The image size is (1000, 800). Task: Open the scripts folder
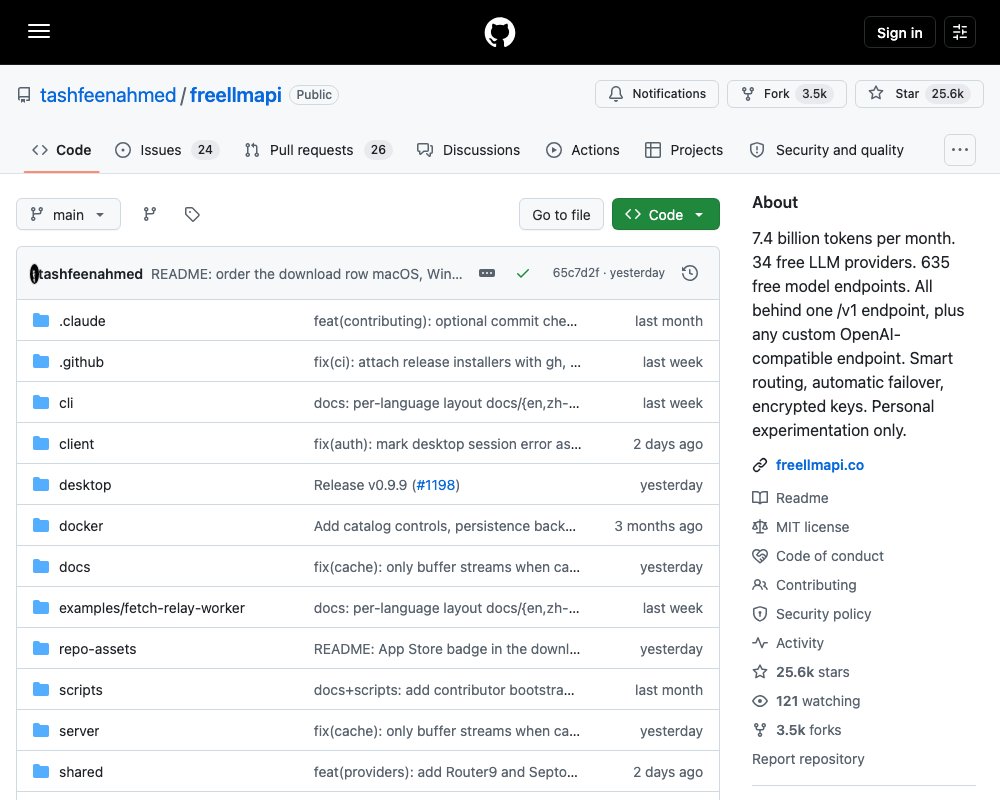80,690
